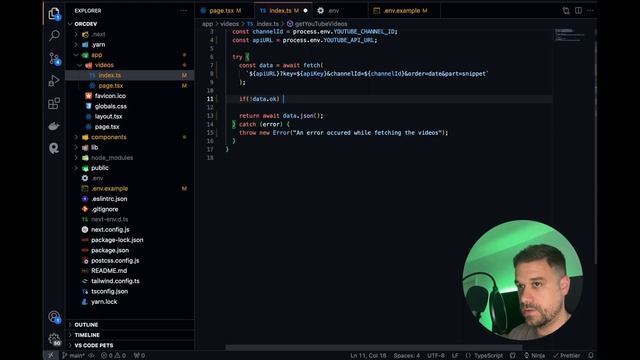Click errors and warnings count in status bar
The height and width of the screenshot is (360, 640).
coord(113,356)
